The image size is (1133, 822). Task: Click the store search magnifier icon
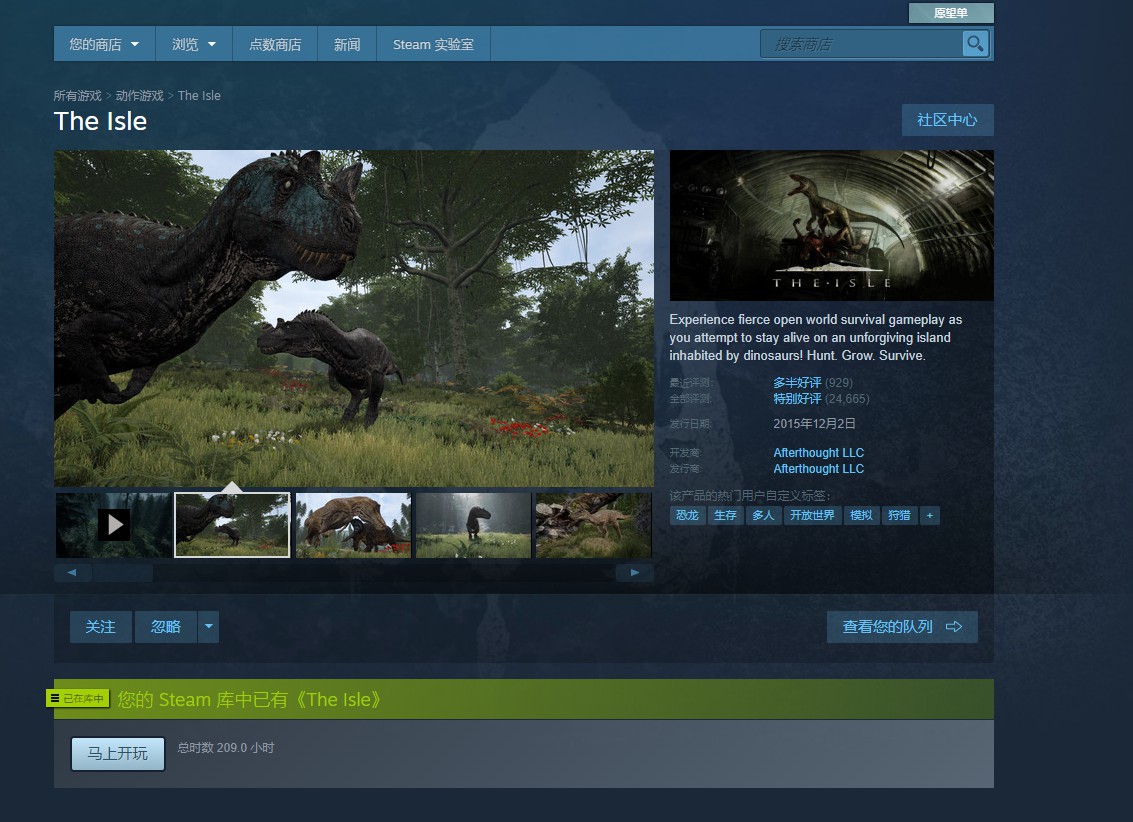click(975, 44)
